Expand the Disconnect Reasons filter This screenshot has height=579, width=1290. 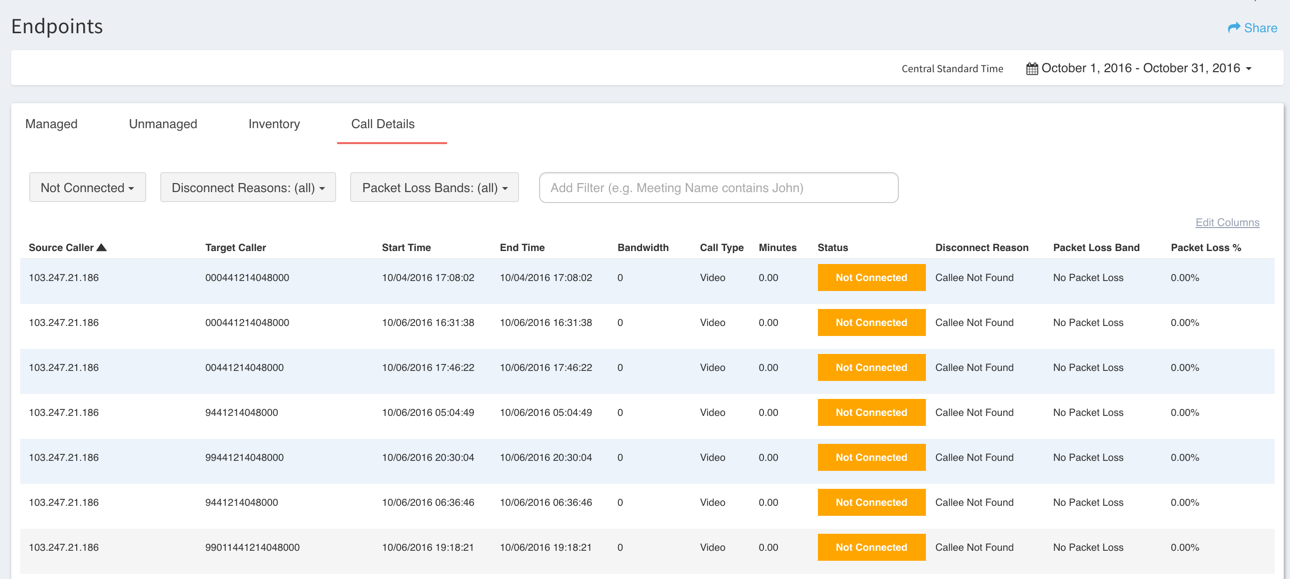(248, 188)
